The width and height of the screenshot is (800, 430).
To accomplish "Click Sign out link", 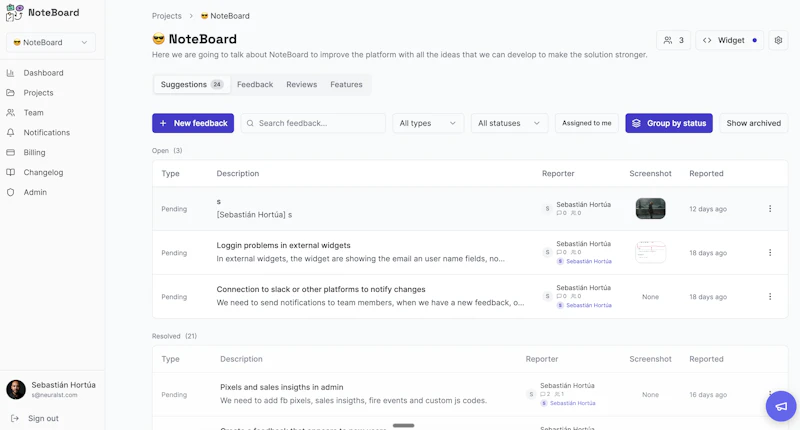I will pyautogui.click(x=43, y=418).
